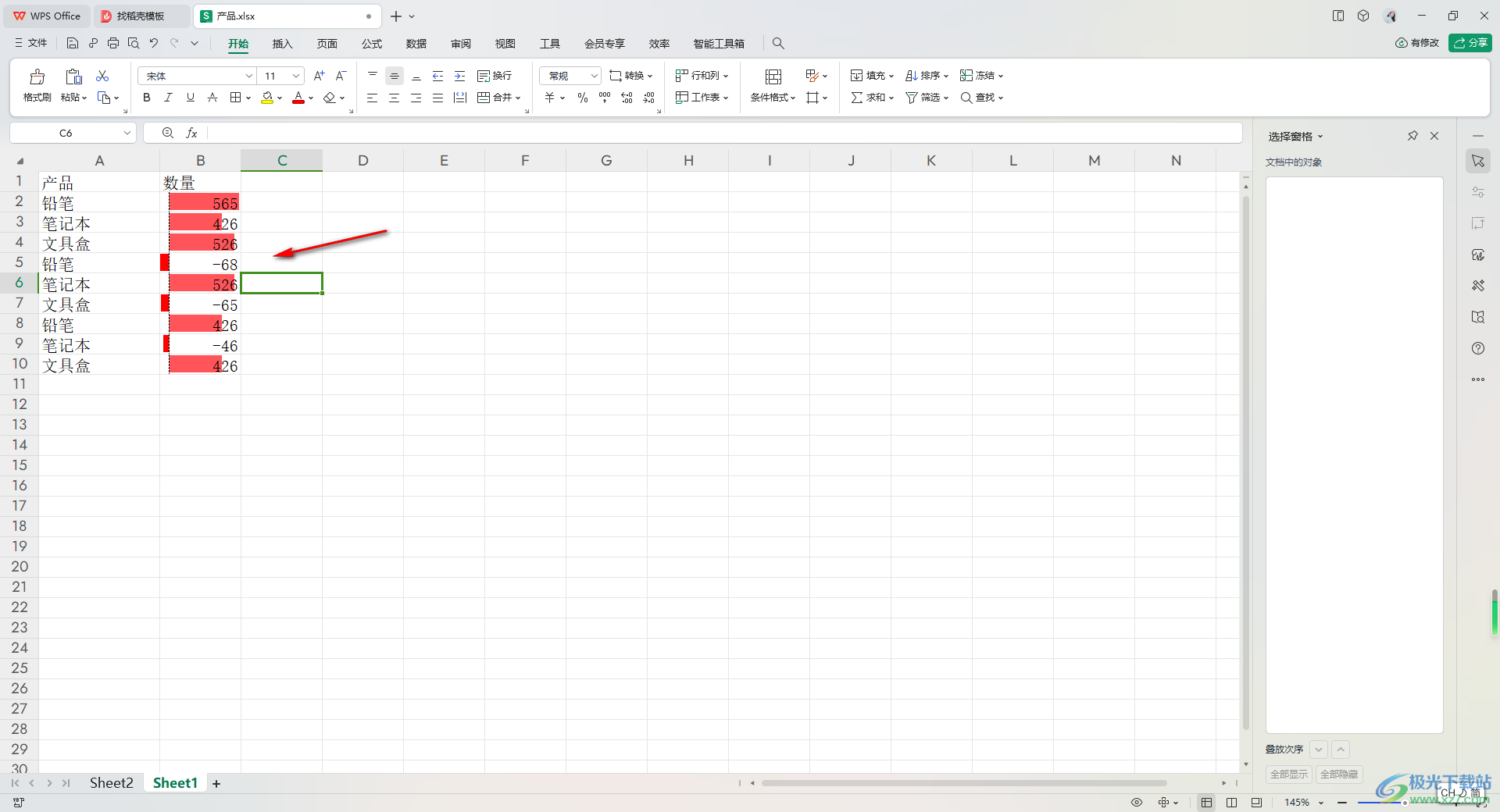The width and height of the screenshot is (1500, 812).
Task: Click the Conditional Formatting (条件格式) icon
Action: click(x=773, y=77)
